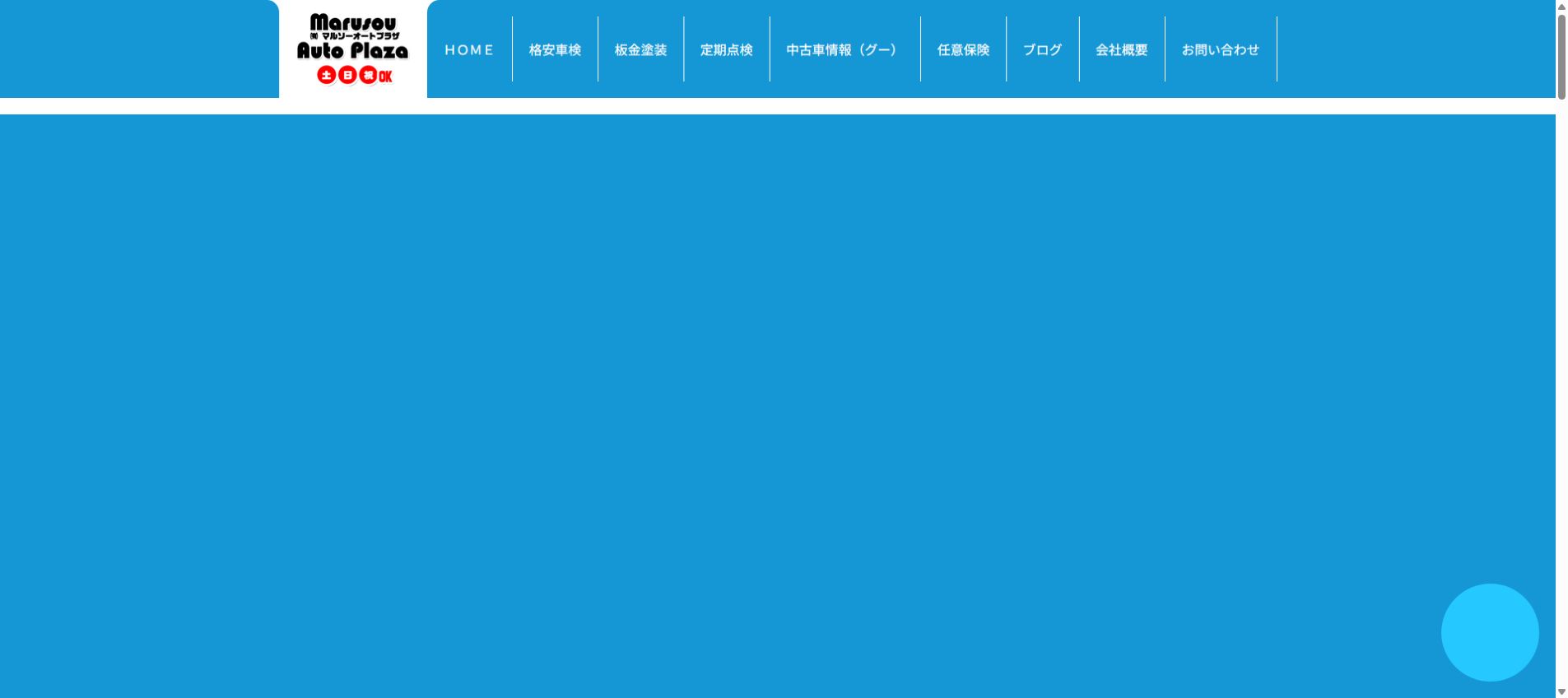Click the Marusou Auto Plaza logo
1568x698 pixels.
[352, 49]
